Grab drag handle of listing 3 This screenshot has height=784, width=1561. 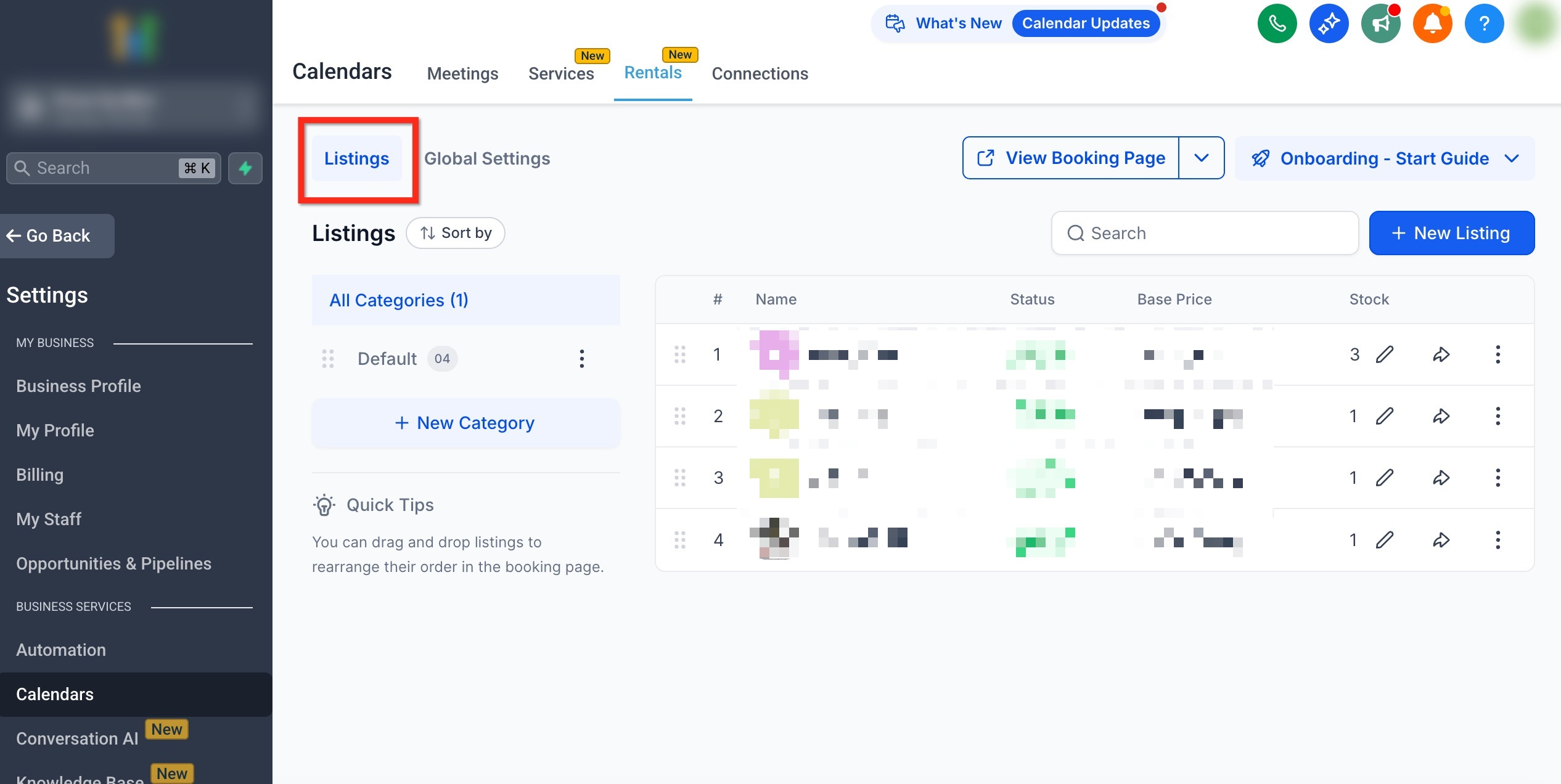tap(680, 478)
